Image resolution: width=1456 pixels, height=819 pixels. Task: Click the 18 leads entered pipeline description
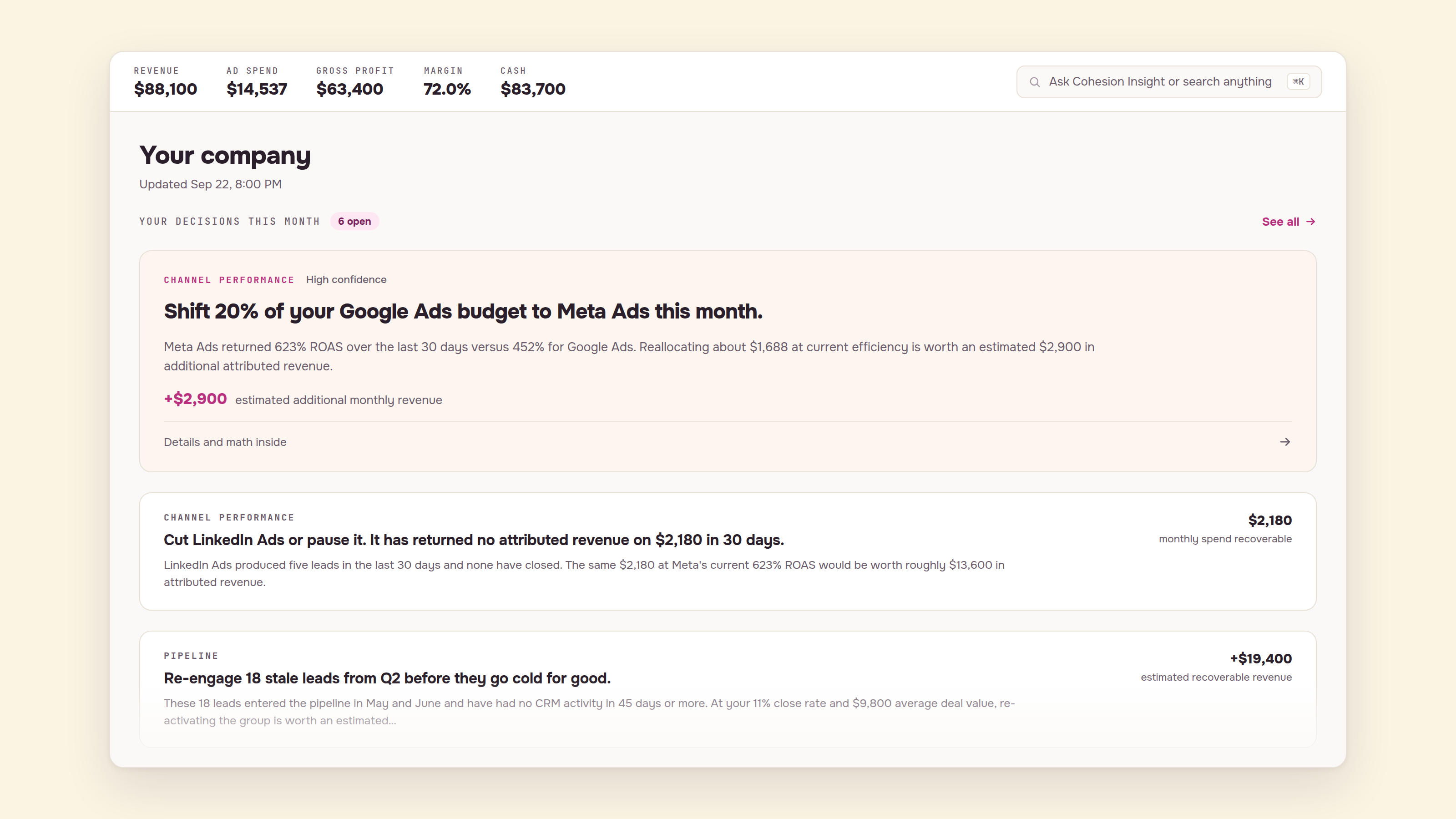click(x=590, y=712)
